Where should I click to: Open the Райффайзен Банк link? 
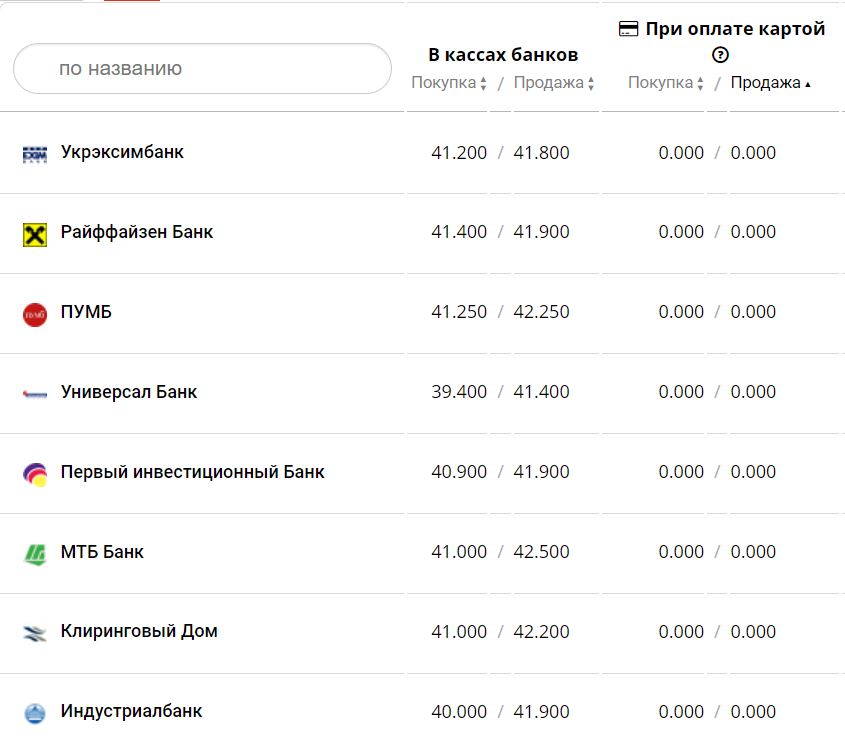[137, 232]
